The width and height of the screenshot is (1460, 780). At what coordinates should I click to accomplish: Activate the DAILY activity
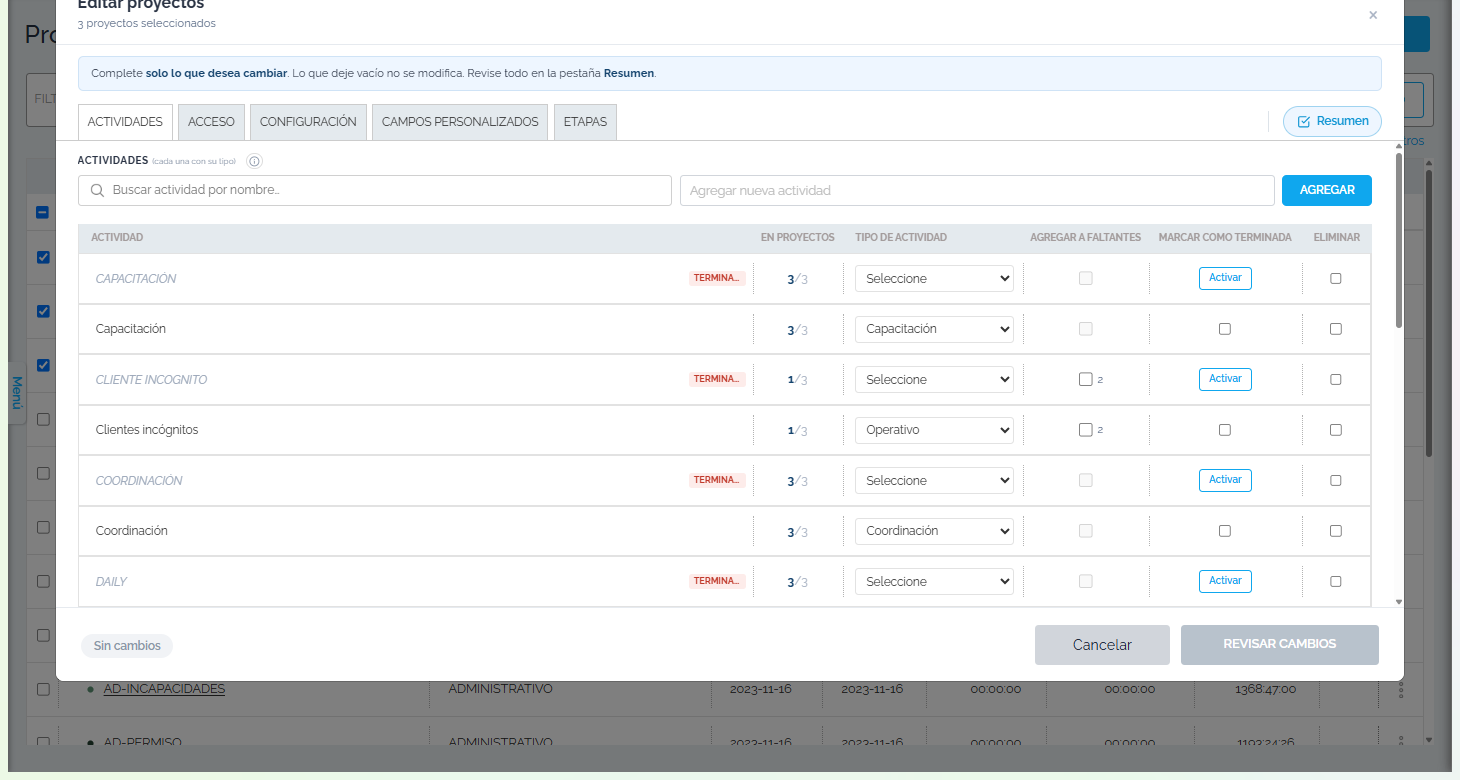[x=1225, y=581]
